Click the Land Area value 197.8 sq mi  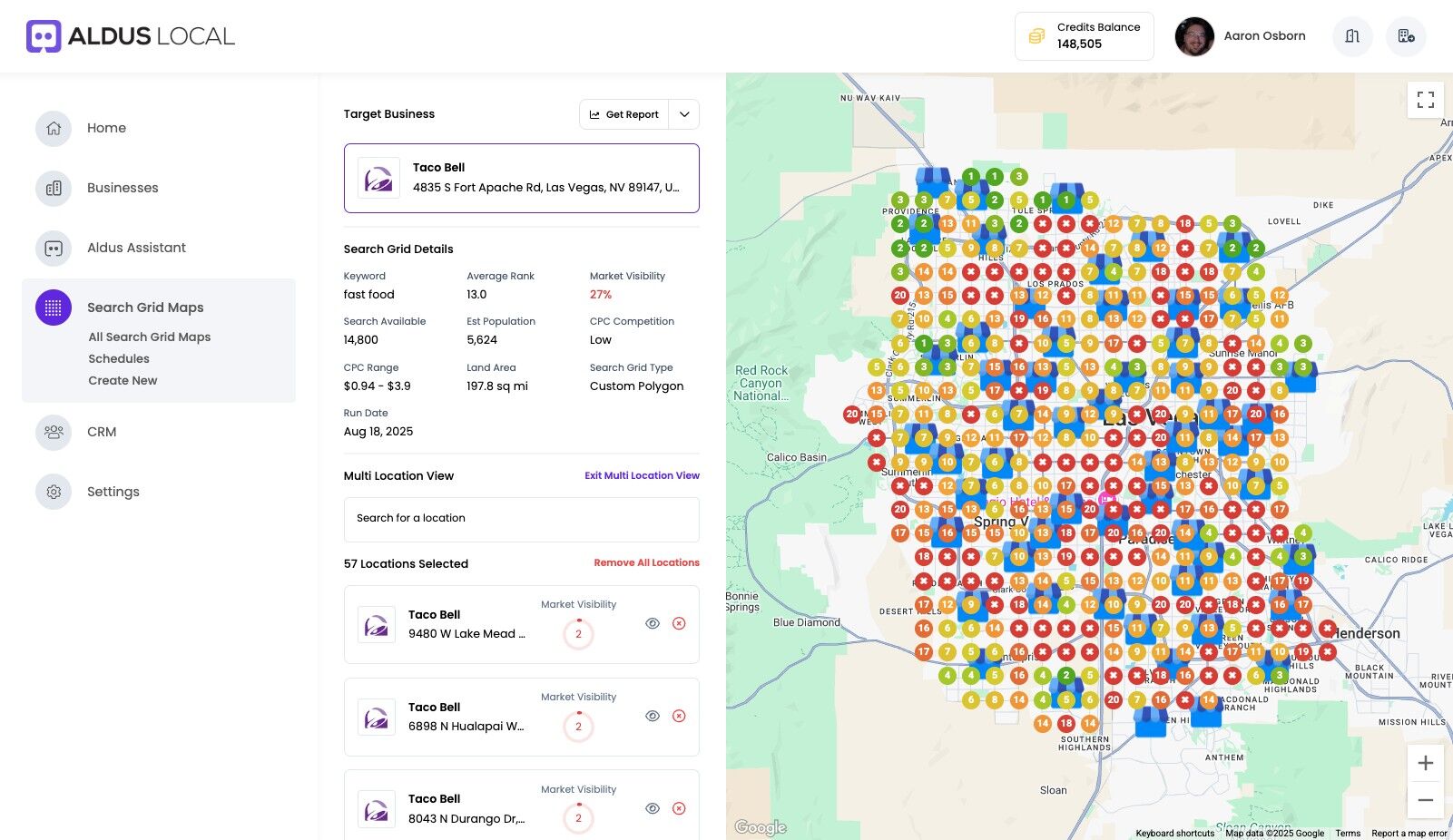coord(497,386)
